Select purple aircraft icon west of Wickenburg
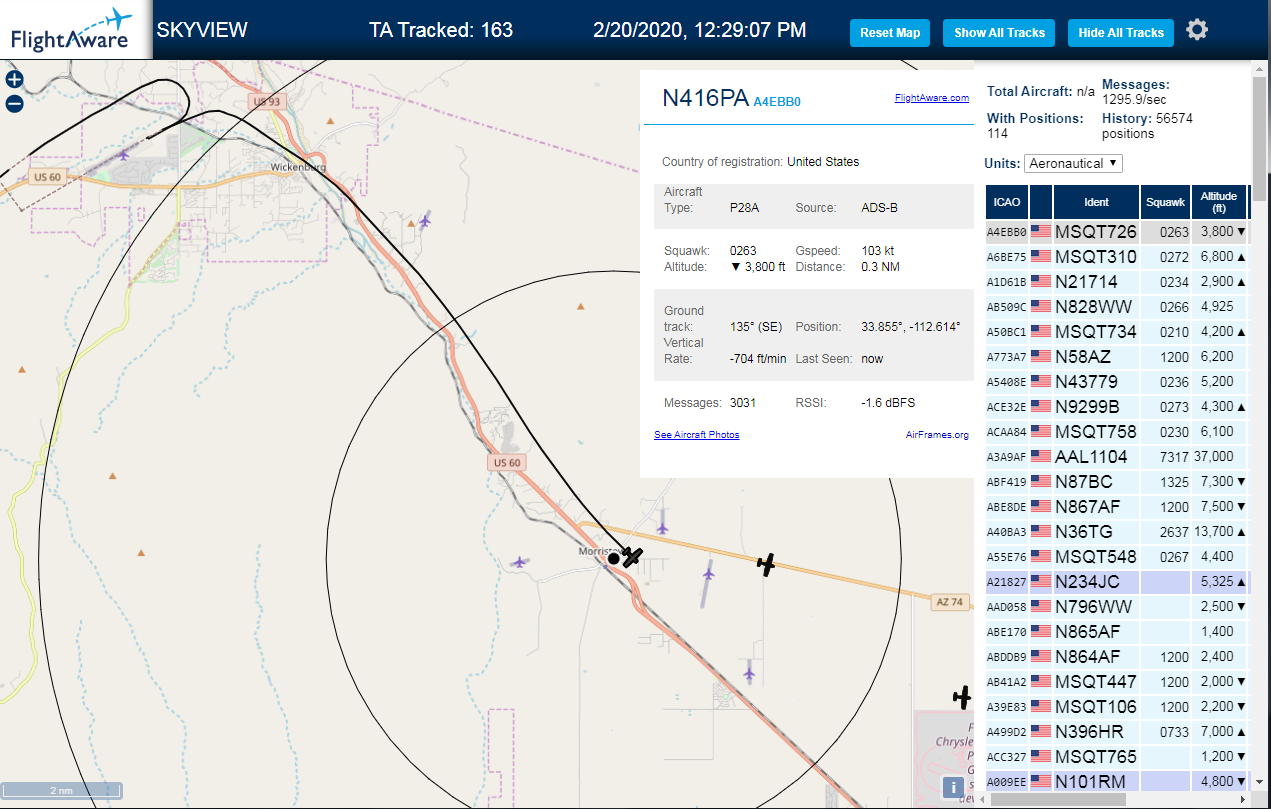Viewport: 1271px width, 809px height. [x=124, y=155]
